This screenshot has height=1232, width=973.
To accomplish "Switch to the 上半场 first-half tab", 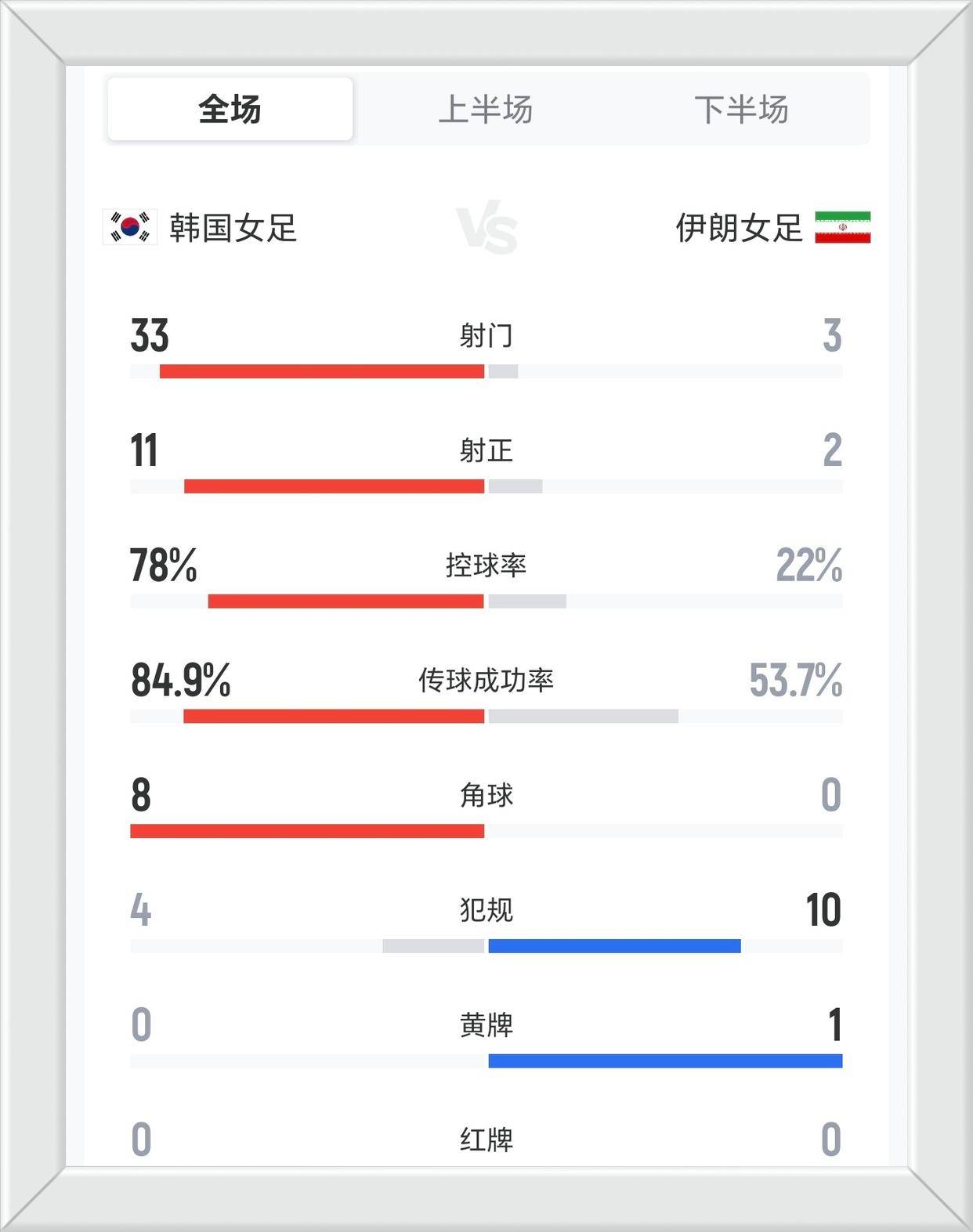I will [x=486, y=109].
